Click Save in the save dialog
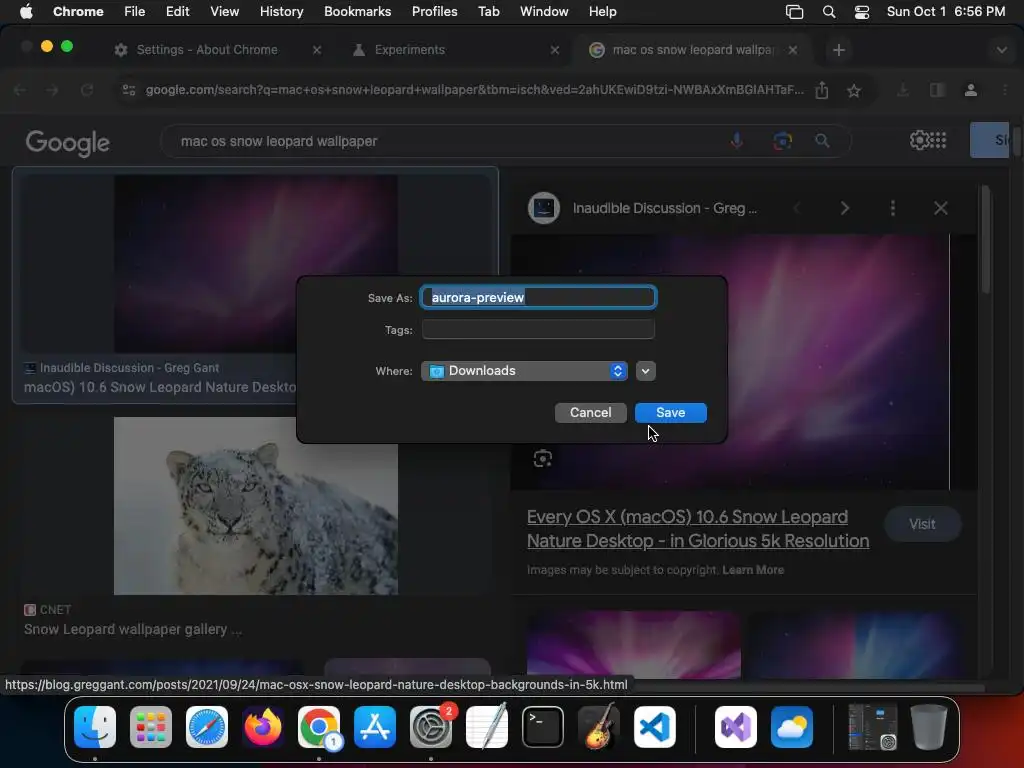 coord(671,412)
